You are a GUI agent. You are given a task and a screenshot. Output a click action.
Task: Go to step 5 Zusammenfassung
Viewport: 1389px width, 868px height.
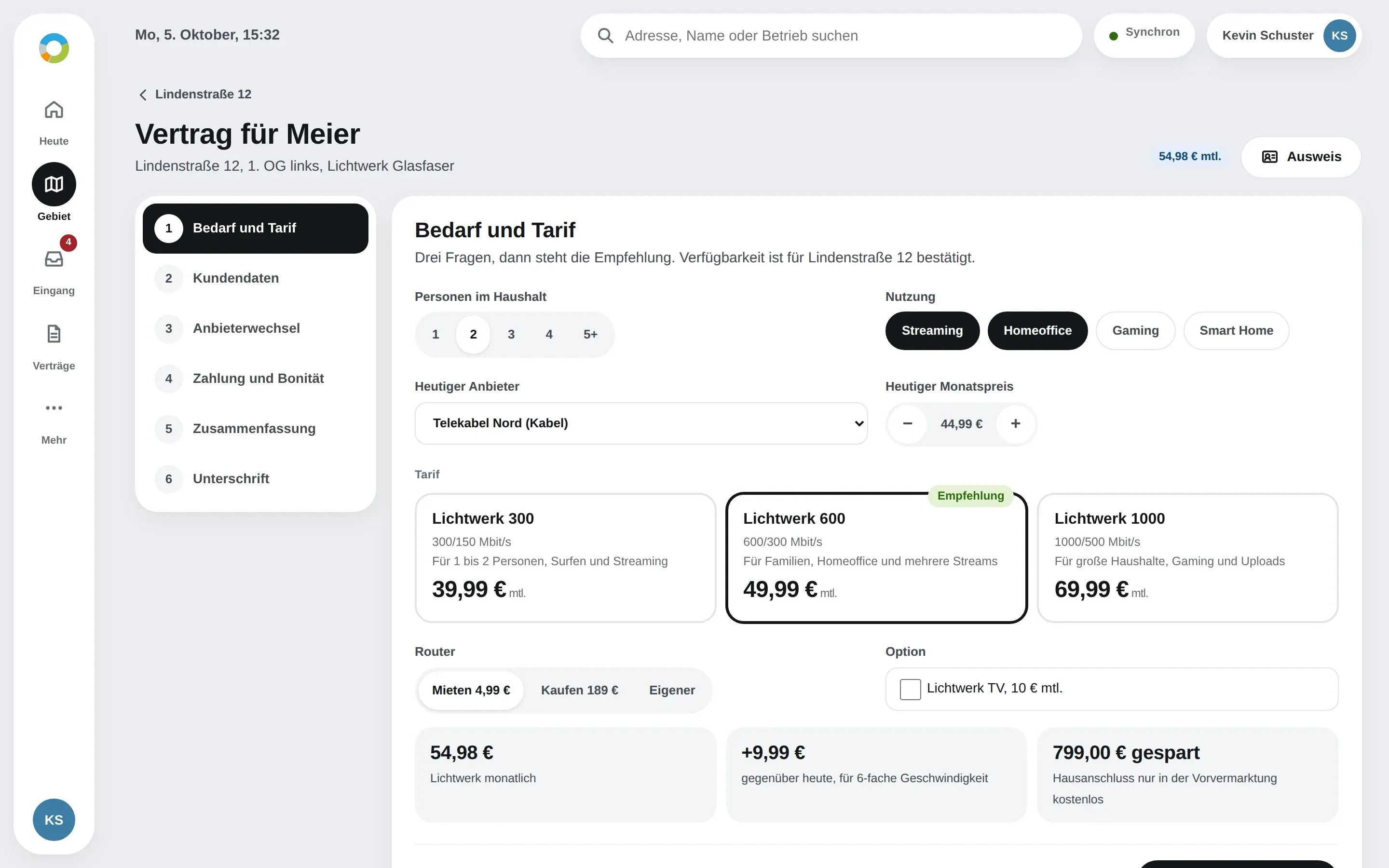256,429
